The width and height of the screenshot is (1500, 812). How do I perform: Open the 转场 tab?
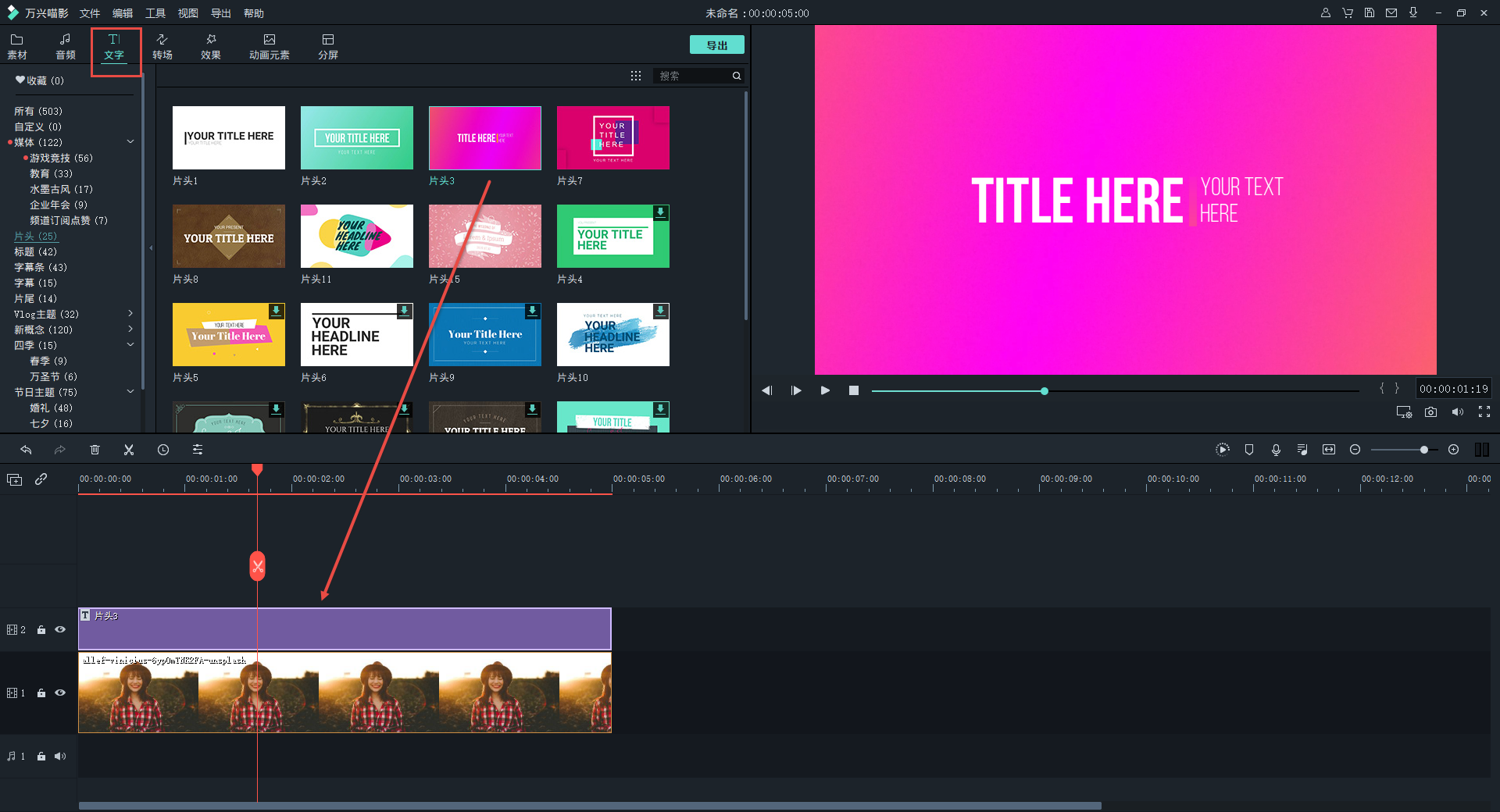click(162, 46)
